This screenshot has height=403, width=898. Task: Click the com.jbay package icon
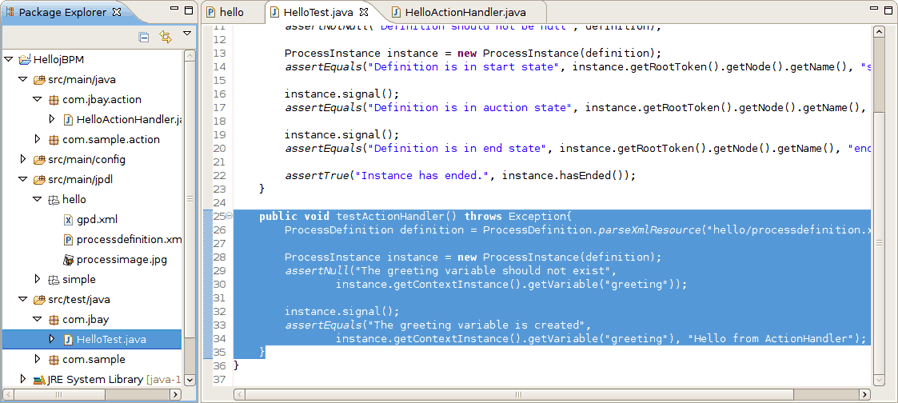click(x=54, y=320)
